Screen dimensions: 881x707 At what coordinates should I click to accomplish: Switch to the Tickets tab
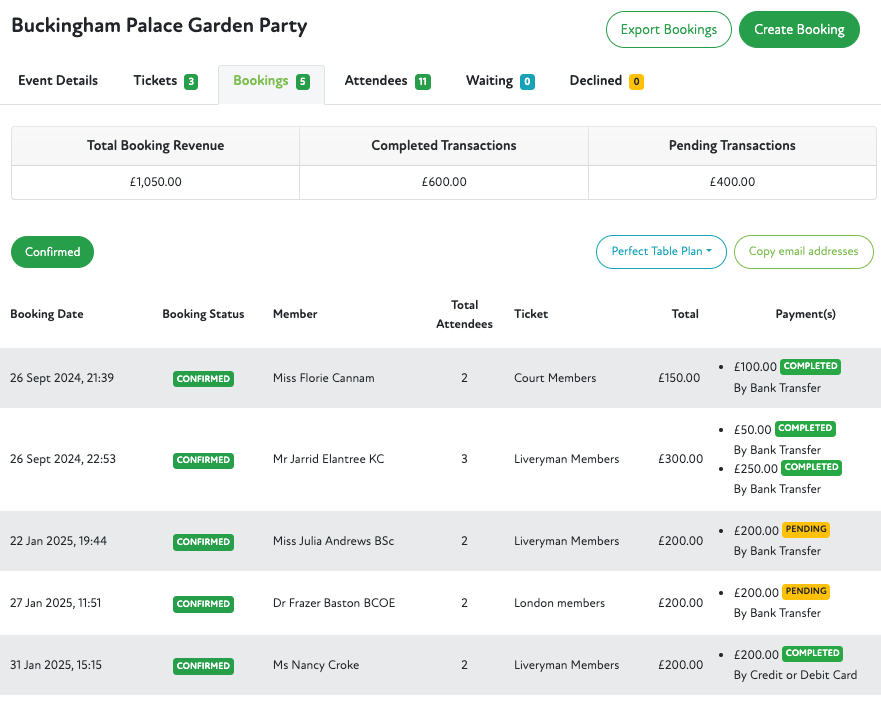pos(164,81)
